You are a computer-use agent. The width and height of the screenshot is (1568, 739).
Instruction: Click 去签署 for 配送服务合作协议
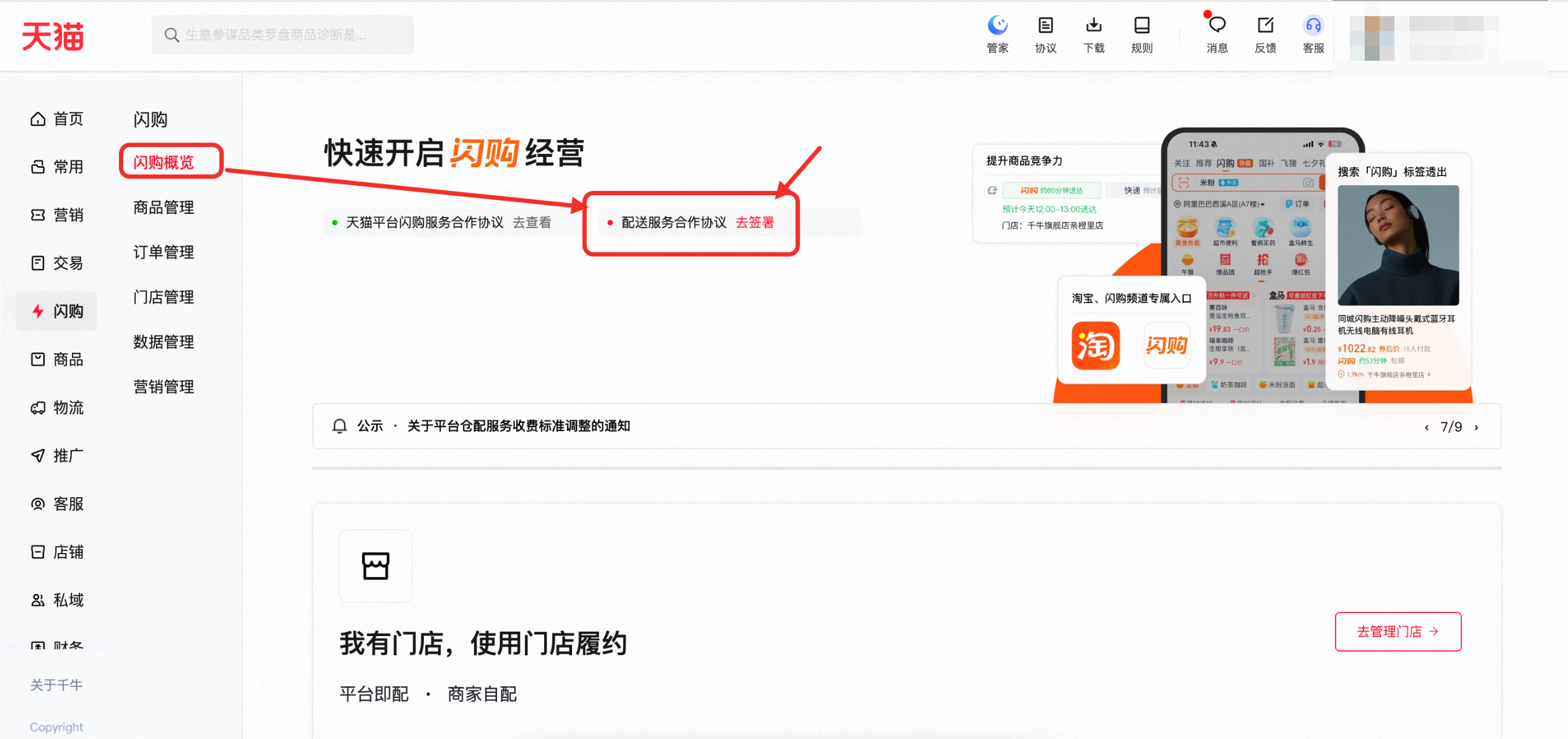point(755,223)
